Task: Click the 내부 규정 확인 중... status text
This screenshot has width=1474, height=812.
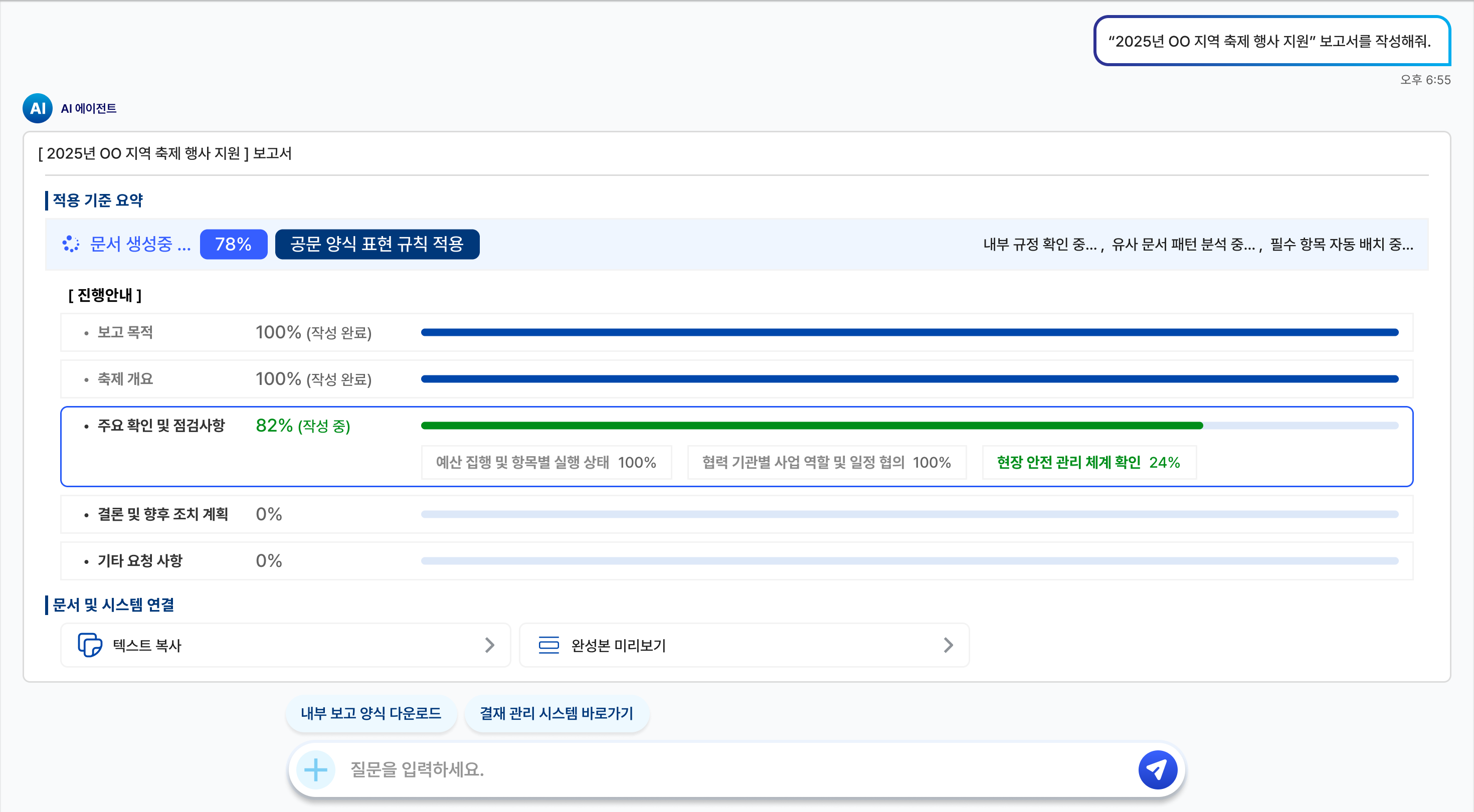Action: pyautogui.click(x=1040, y=244)
